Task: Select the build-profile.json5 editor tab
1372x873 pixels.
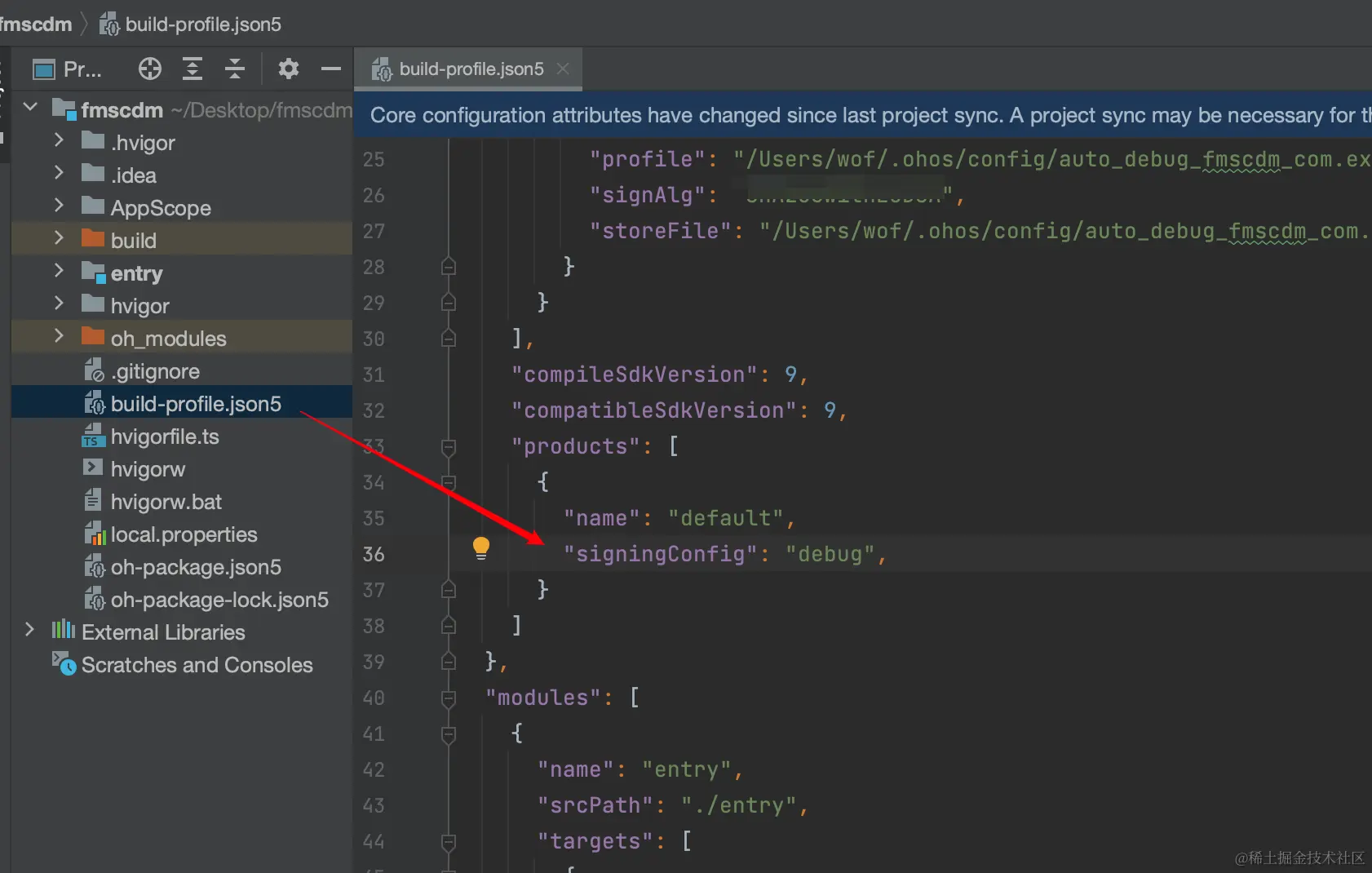Action: point(469,69)
